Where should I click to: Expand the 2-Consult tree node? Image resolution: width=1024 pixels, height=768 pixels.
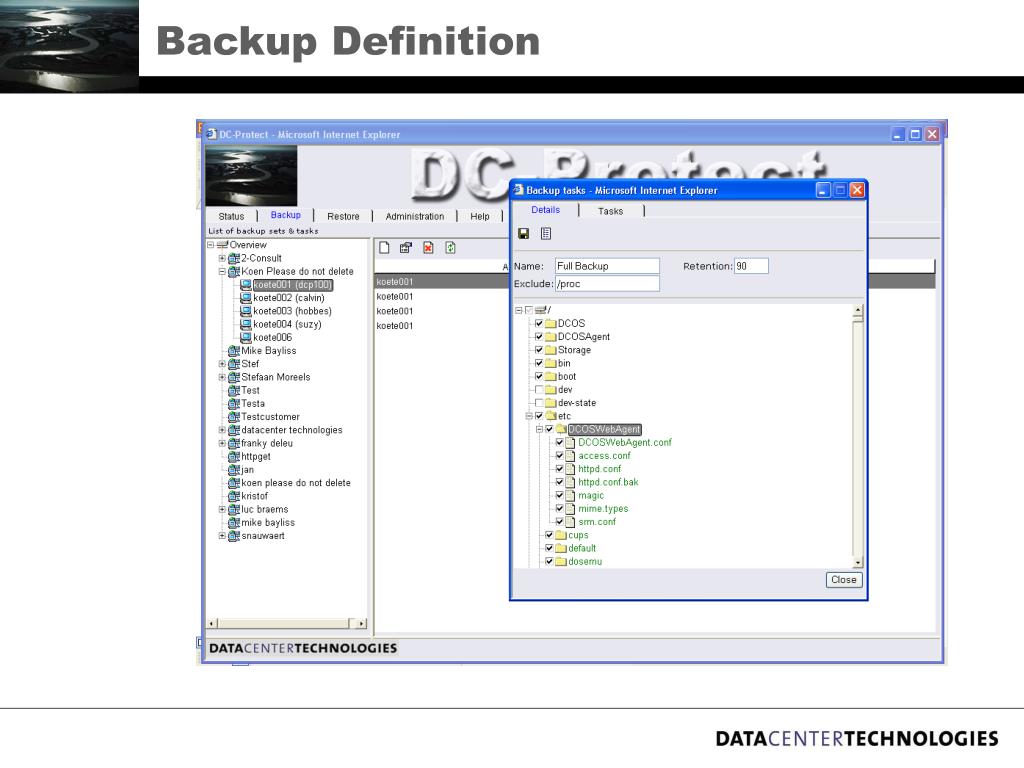pos(222,258)
